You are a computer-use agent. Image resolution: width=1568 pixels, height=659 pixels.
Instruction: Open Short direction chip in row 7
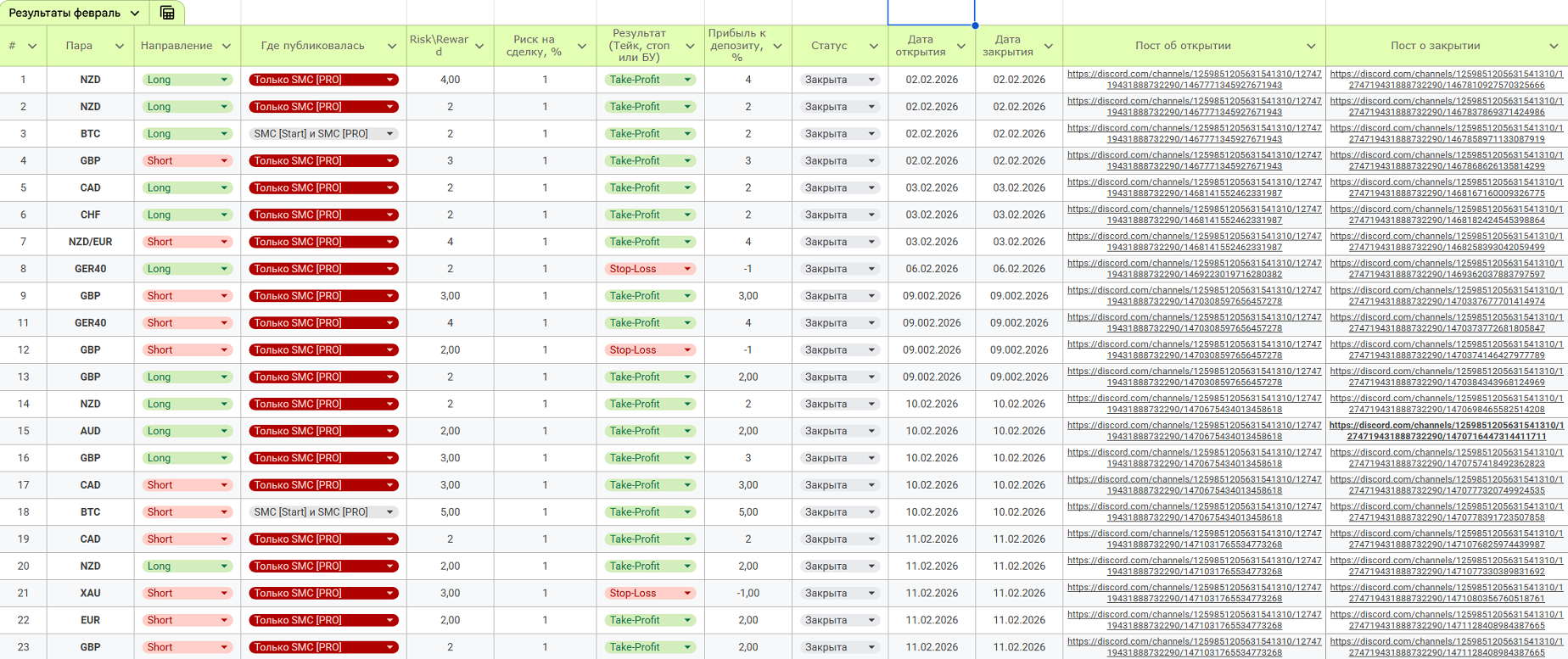(187, 242)
